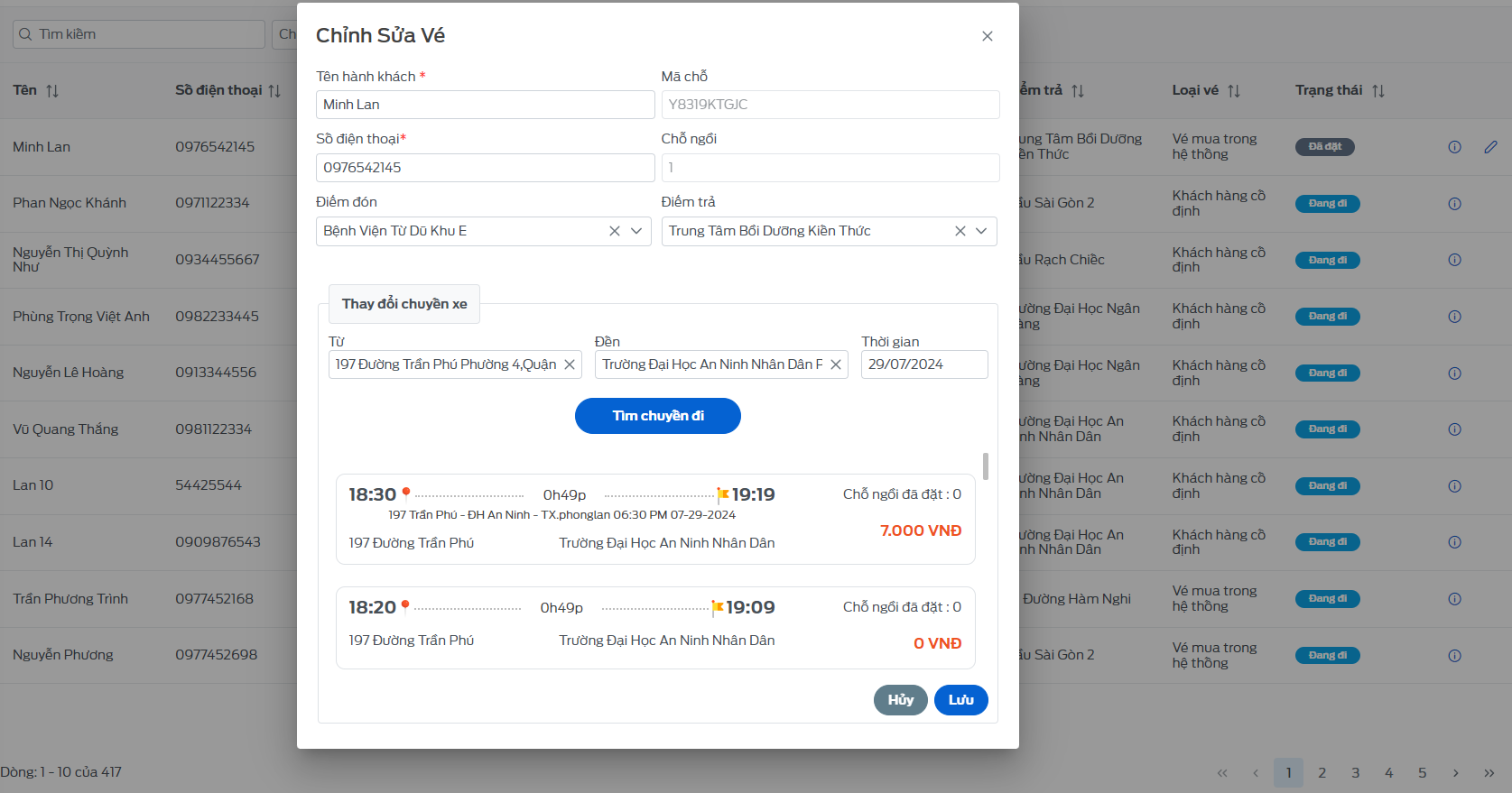Image resolution: width=1512 pixels, height=793 pixels.
Task: Click the edit pencil icon for Minh Lan
Action: coord(1490,146)
